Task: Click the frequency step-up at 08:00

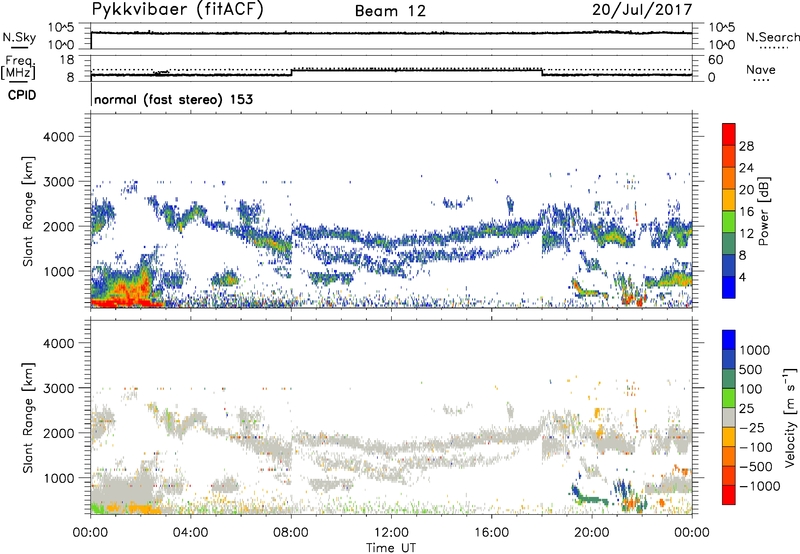Action: coord(291,72)
